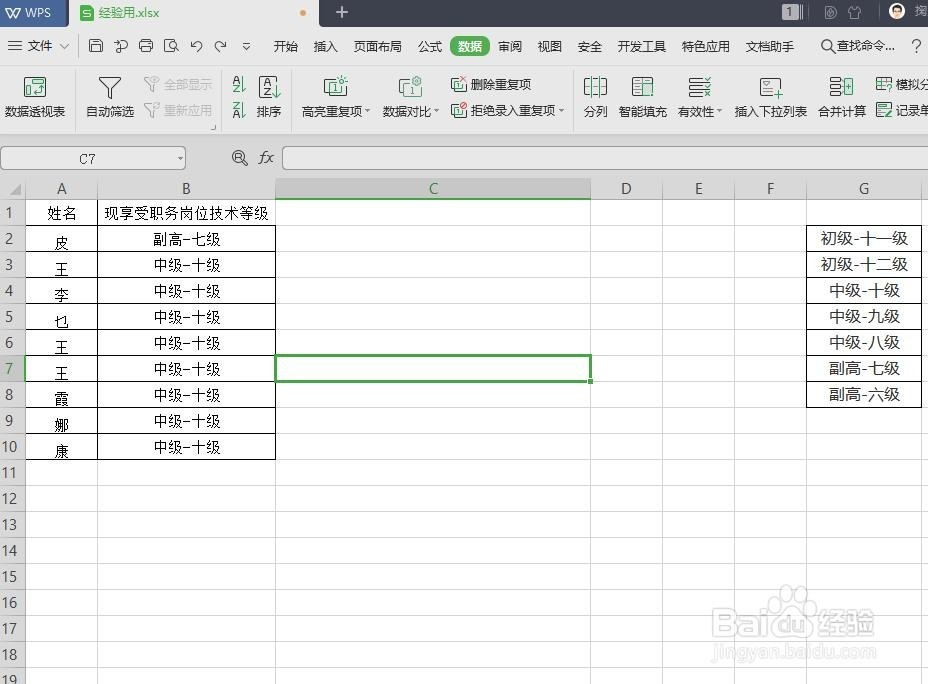Expand the 拒绝录入重复项 dropdown arrow
The image size is (928, 684).
point(562,111)
